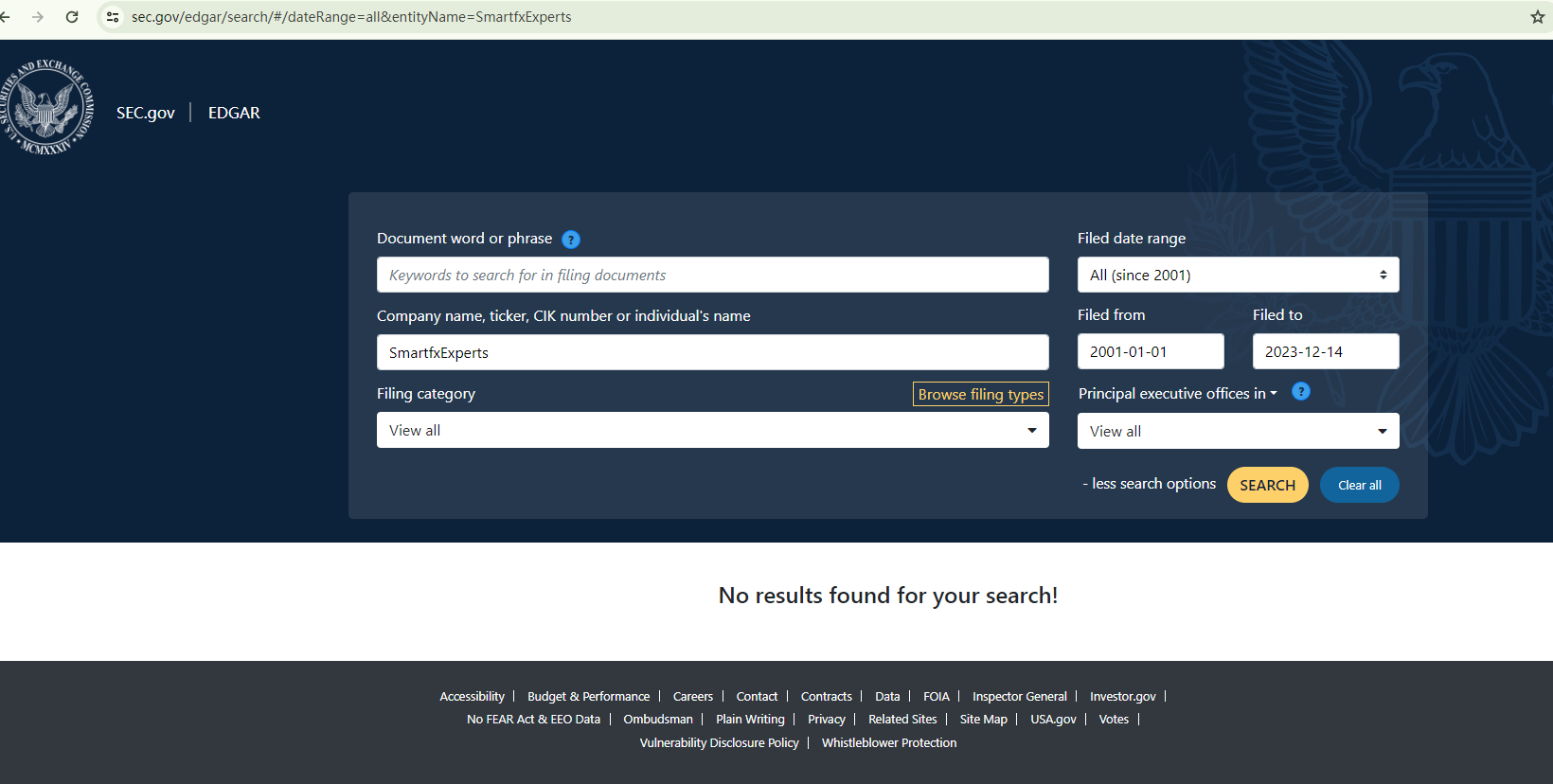Viewport: 1553px width, 784px height.
Task: Click the yellow SEARCH button
Action: [x=1267, y=485]
